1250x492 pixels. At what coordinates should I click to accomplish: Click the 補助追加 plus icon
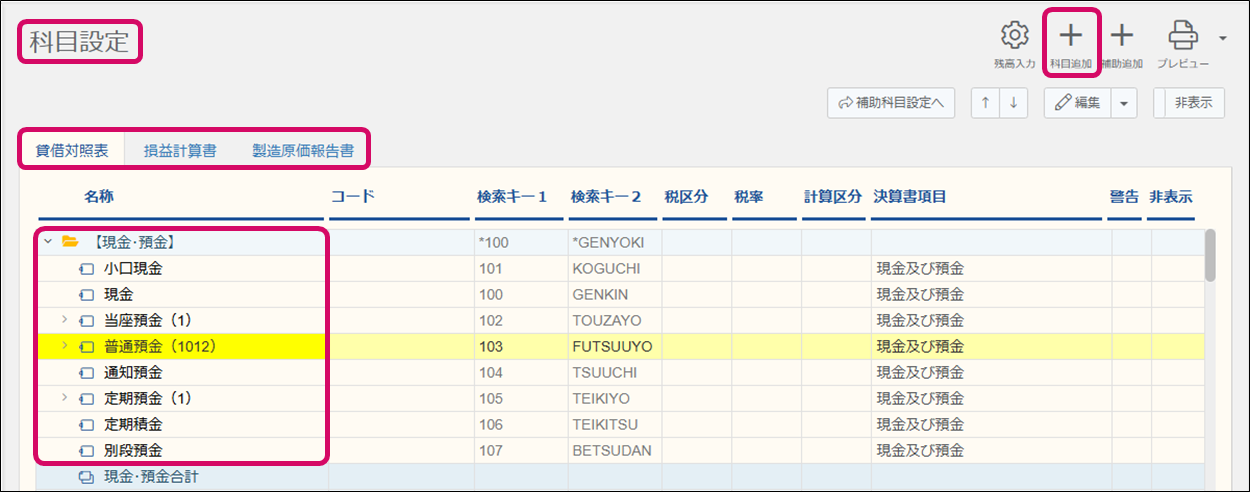tap(1122, 36)
